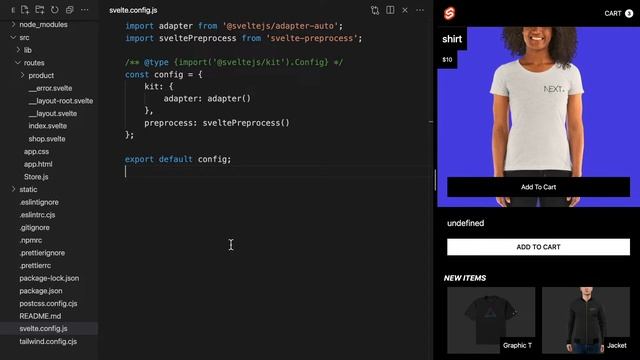
Task: Open the Jacket product thumbnail
Action: [586, 320]
